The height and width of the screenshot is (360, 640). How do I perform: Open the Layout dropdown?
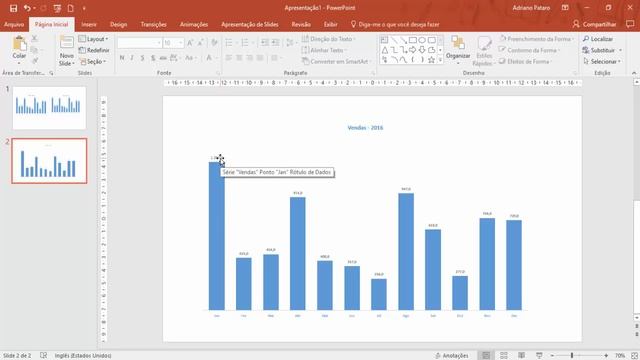click(93, 39)
